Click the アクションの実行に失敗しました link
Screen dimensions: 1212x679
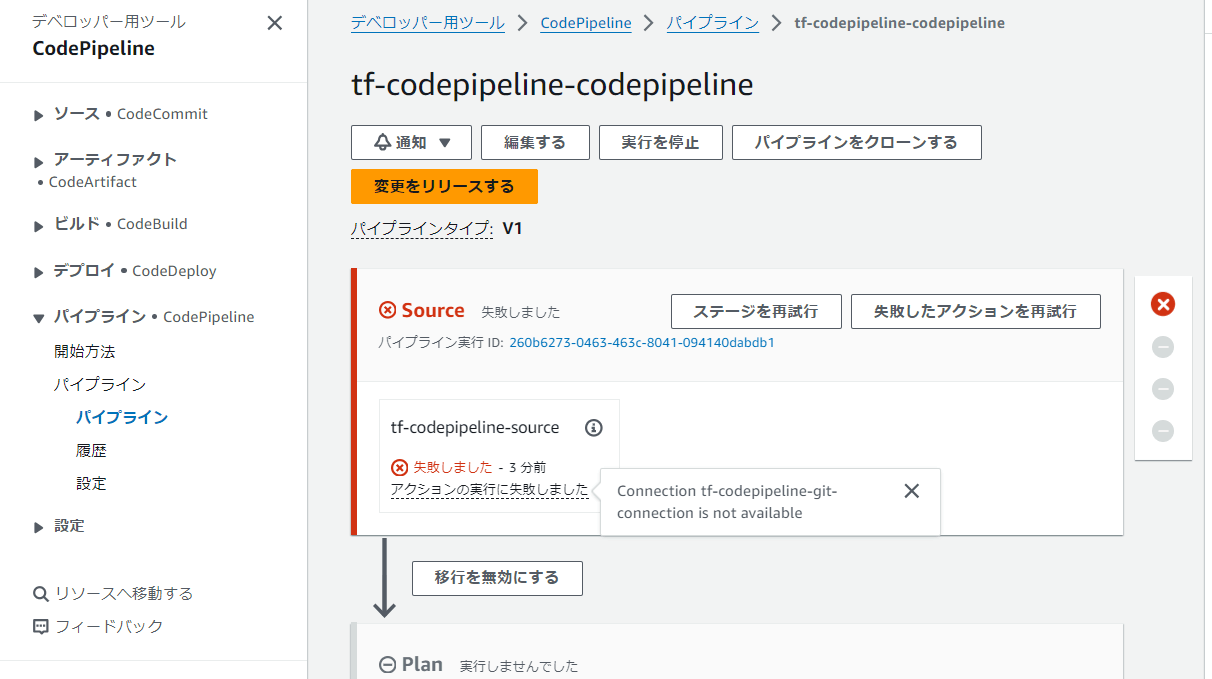click(490, 490)
